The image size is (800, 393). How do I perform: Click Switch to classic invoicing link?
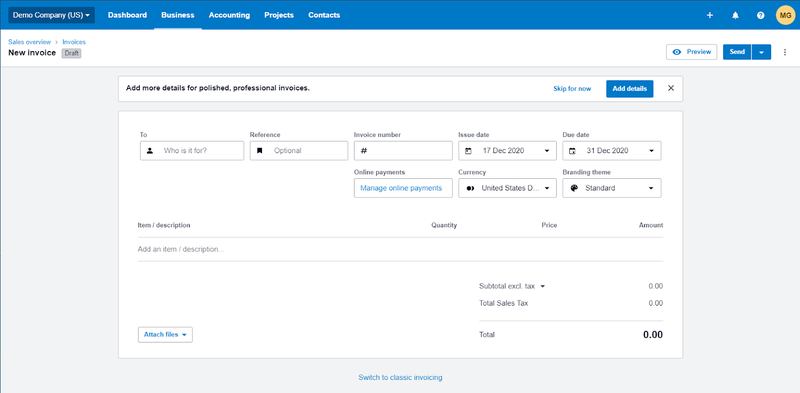[x=400, y=378]
